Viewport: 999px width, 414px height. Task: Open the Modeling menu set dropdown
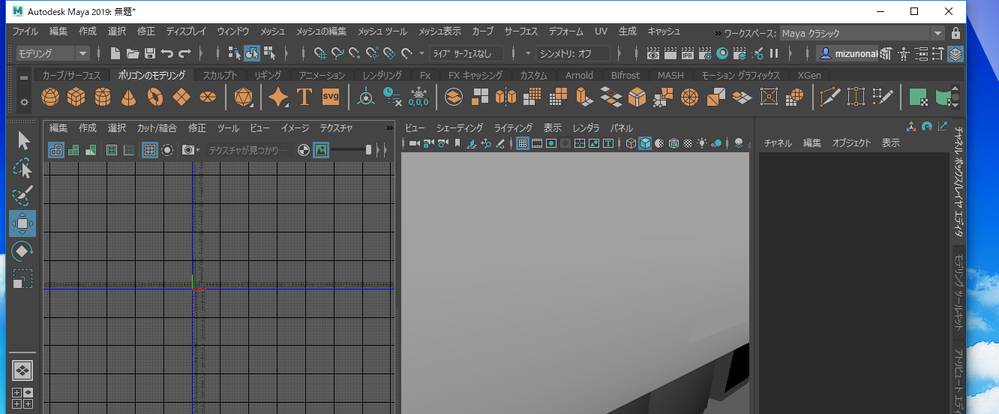[x=53, y=54]
